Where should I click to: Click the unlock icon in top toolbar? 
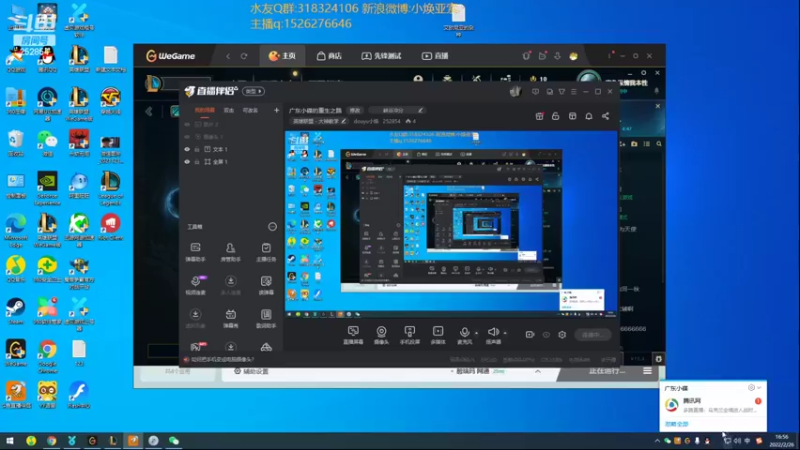pyautogui.click(x=556, y=116)
